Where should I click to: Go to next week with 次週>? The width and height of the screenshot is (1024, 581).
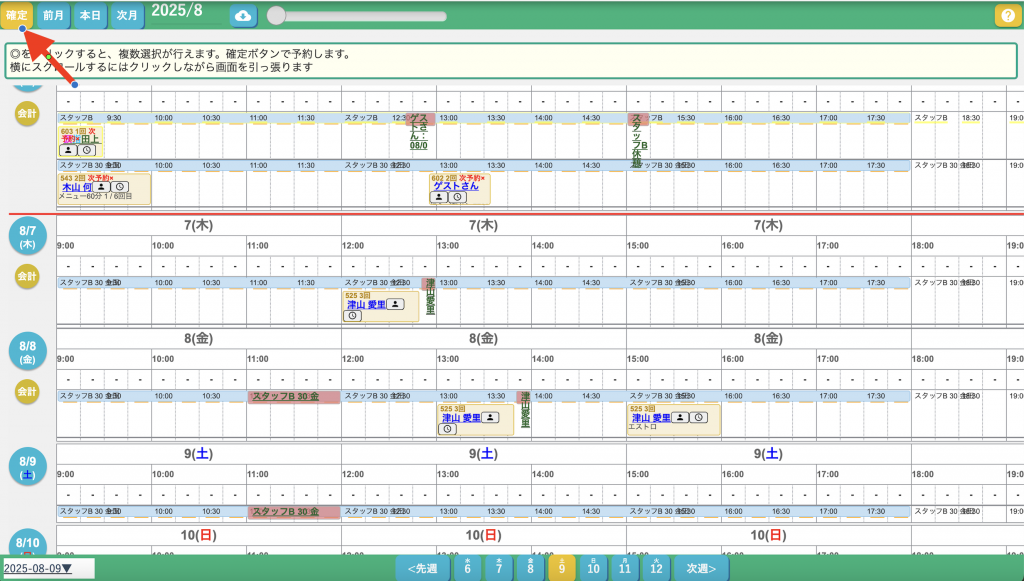pos(701,569)
